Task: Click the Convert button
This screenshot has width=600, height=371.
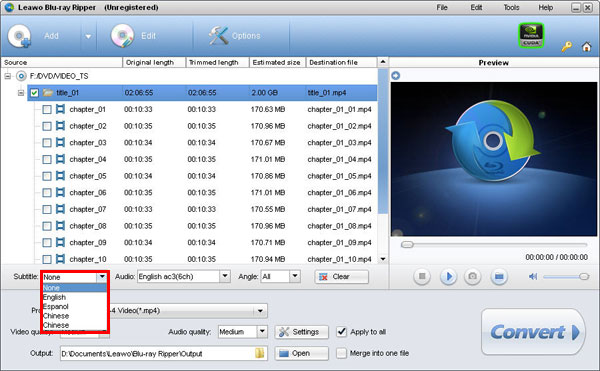Action: pos(533,332)
